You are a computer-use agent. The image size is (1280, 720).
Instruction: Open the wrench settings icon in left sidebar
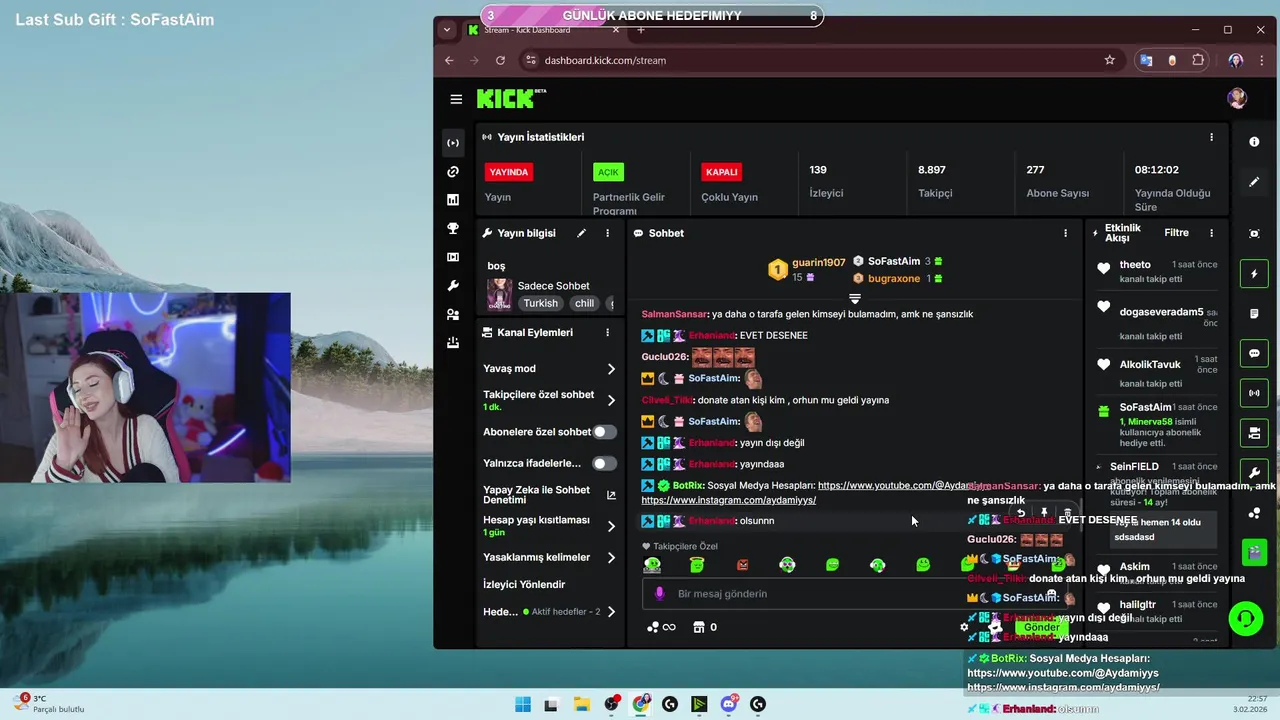click(x=453, y=286)
